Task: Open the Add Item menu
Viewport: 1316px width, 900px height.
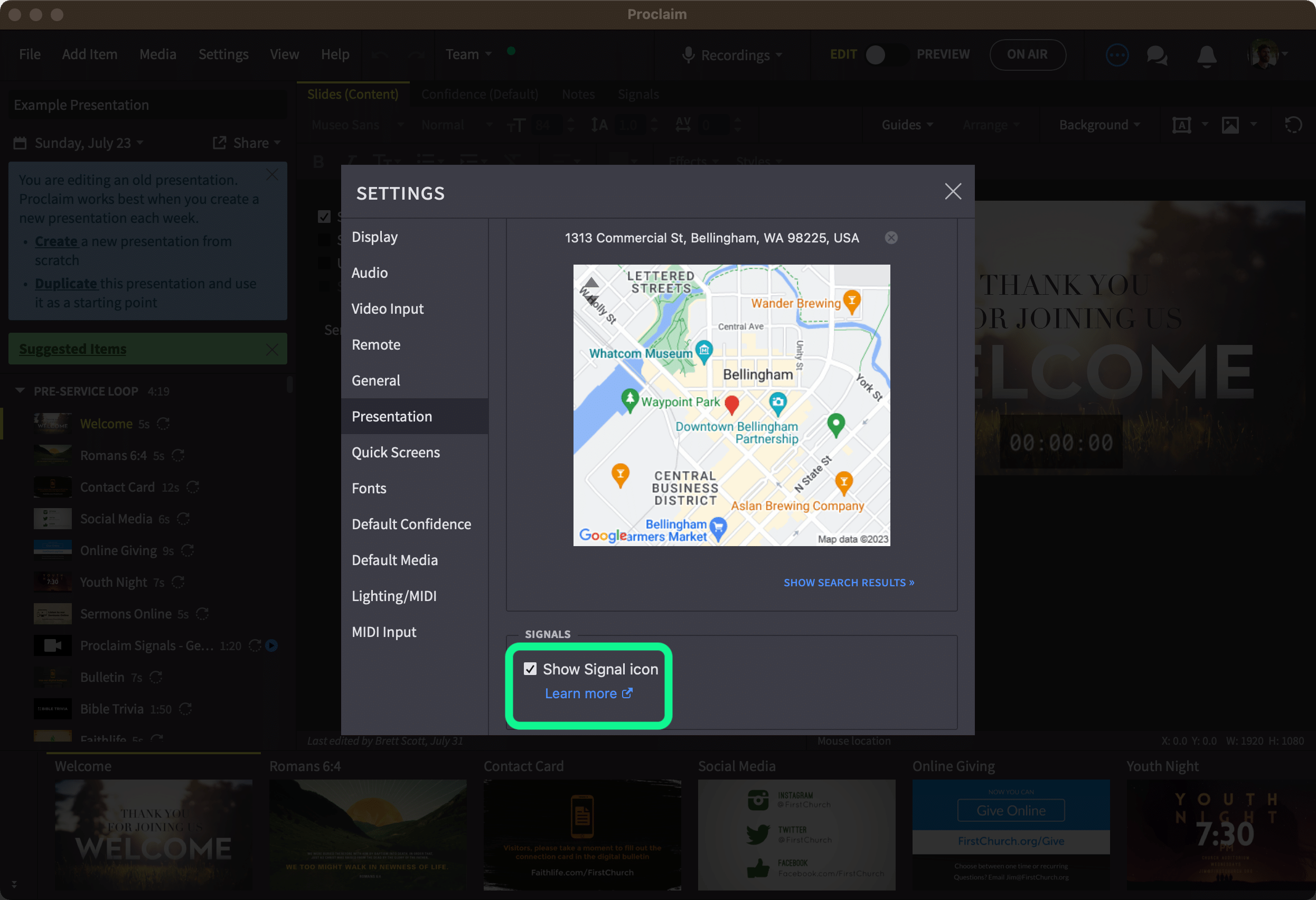Action: pos(89,54)
